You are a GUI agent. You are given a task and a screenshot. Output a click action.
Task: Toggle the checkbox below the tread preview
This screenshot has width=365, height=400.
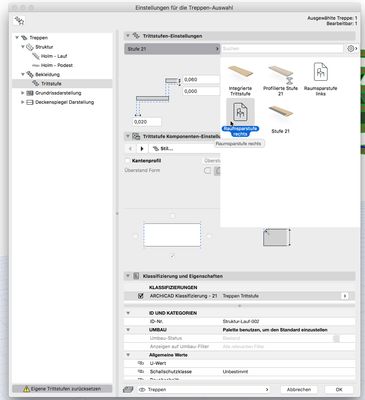tap(172, 256)
